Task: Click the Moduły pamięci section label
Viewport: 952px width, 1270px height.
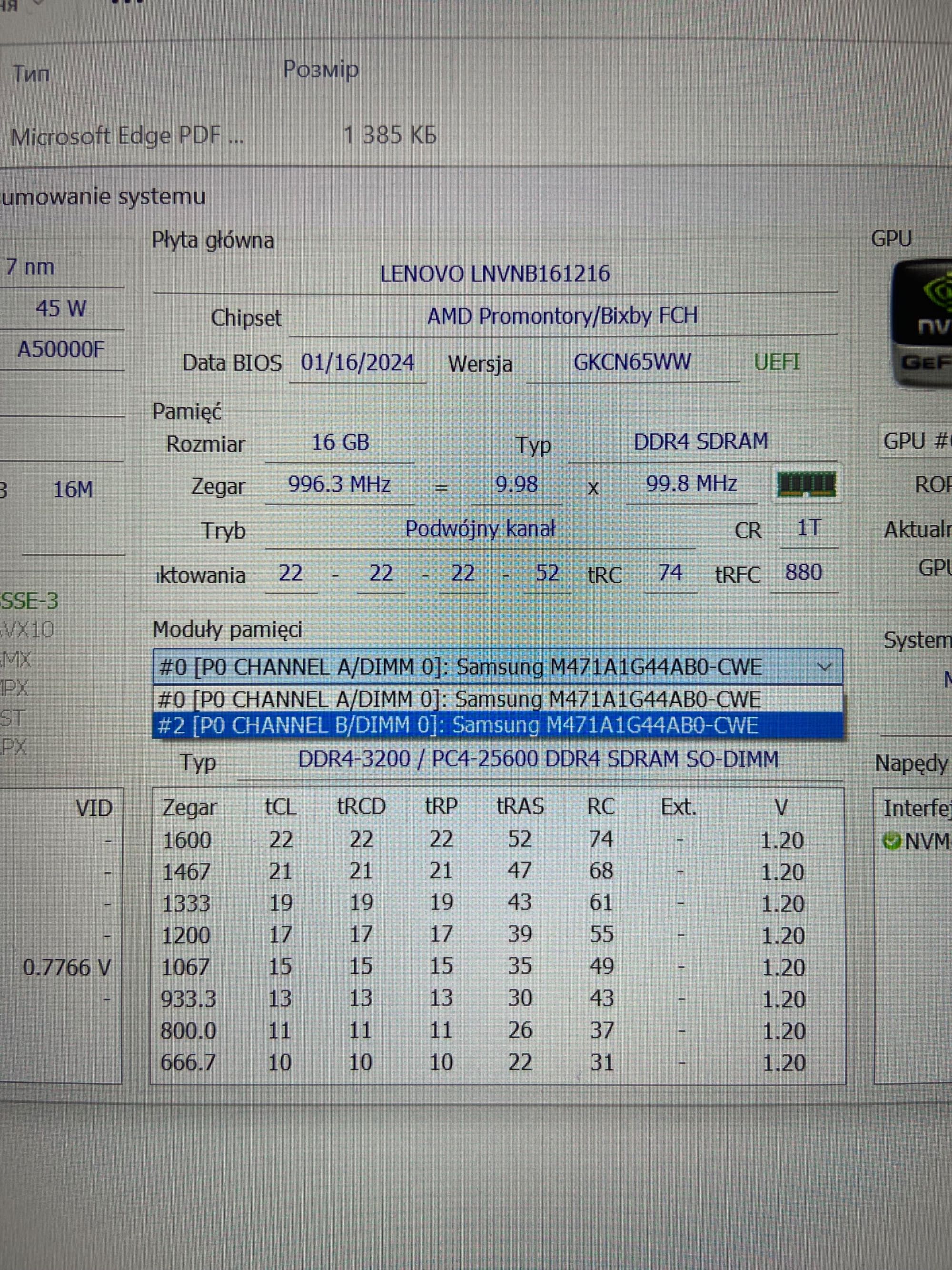Action: pyautogui.click(x=227, y=630)
